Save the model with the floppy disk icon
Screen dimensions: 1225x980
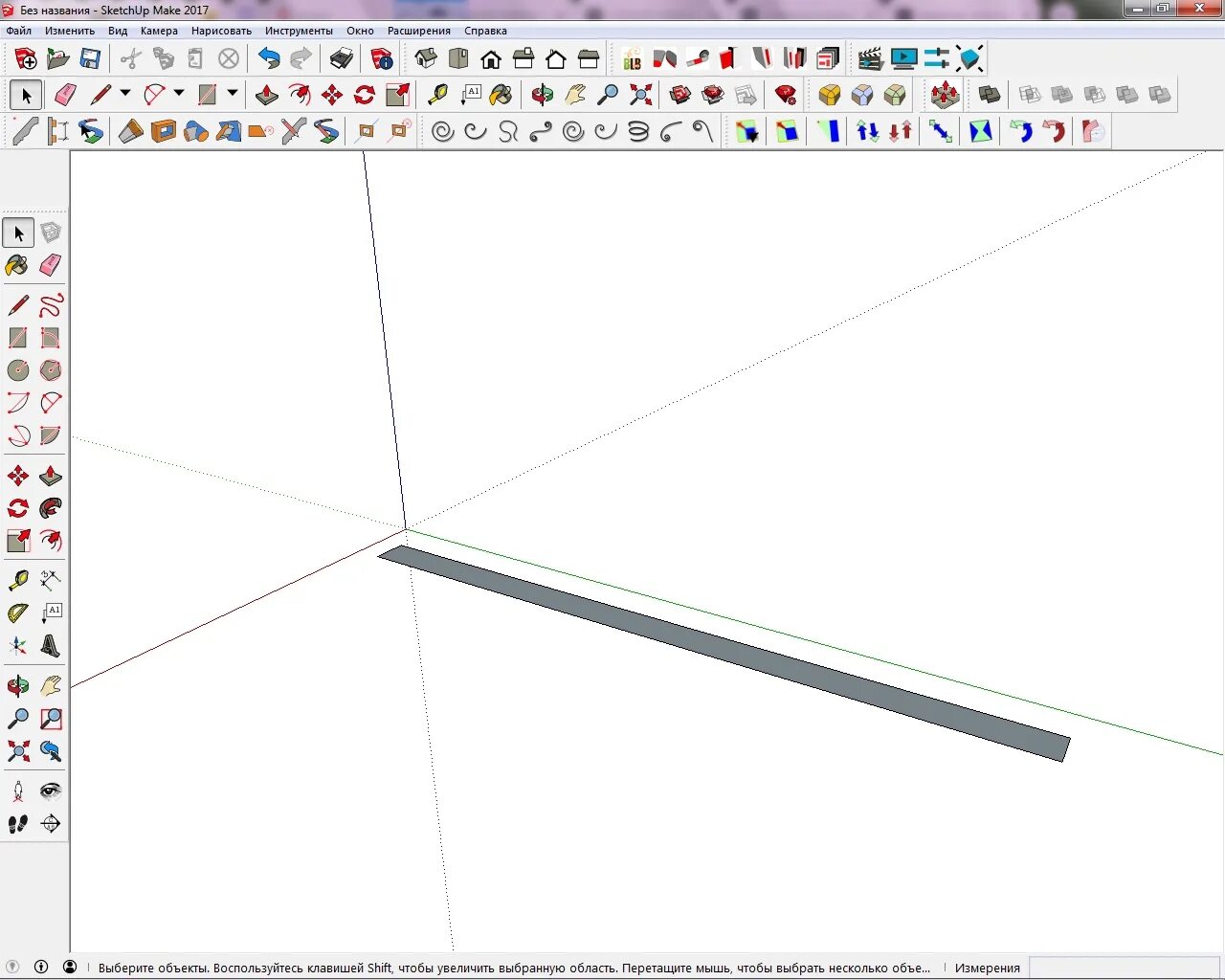pyautogui.click(x=90, y=59)
